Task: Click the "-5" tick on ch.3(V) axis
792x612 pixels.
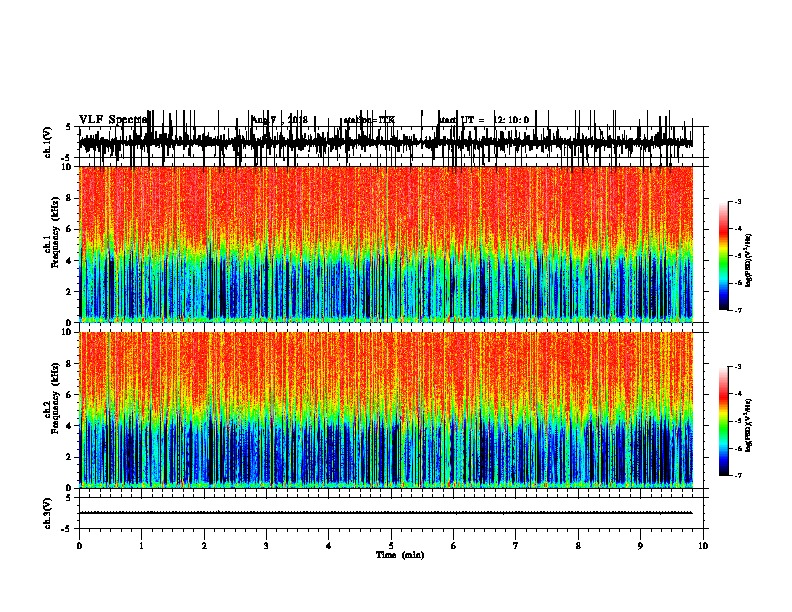Action: (x=67, y=529)
